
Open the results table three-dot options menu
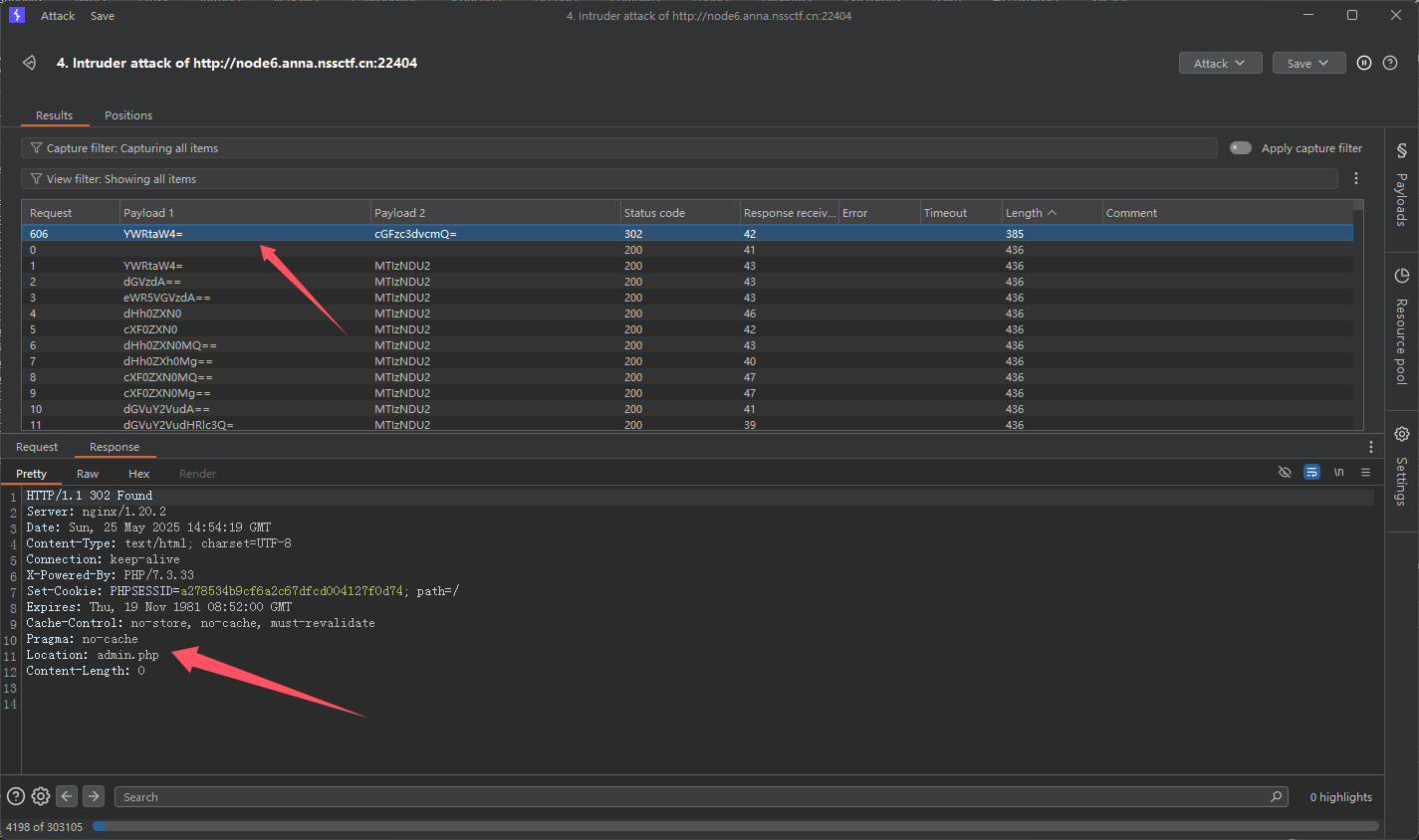coord(1356,179)
